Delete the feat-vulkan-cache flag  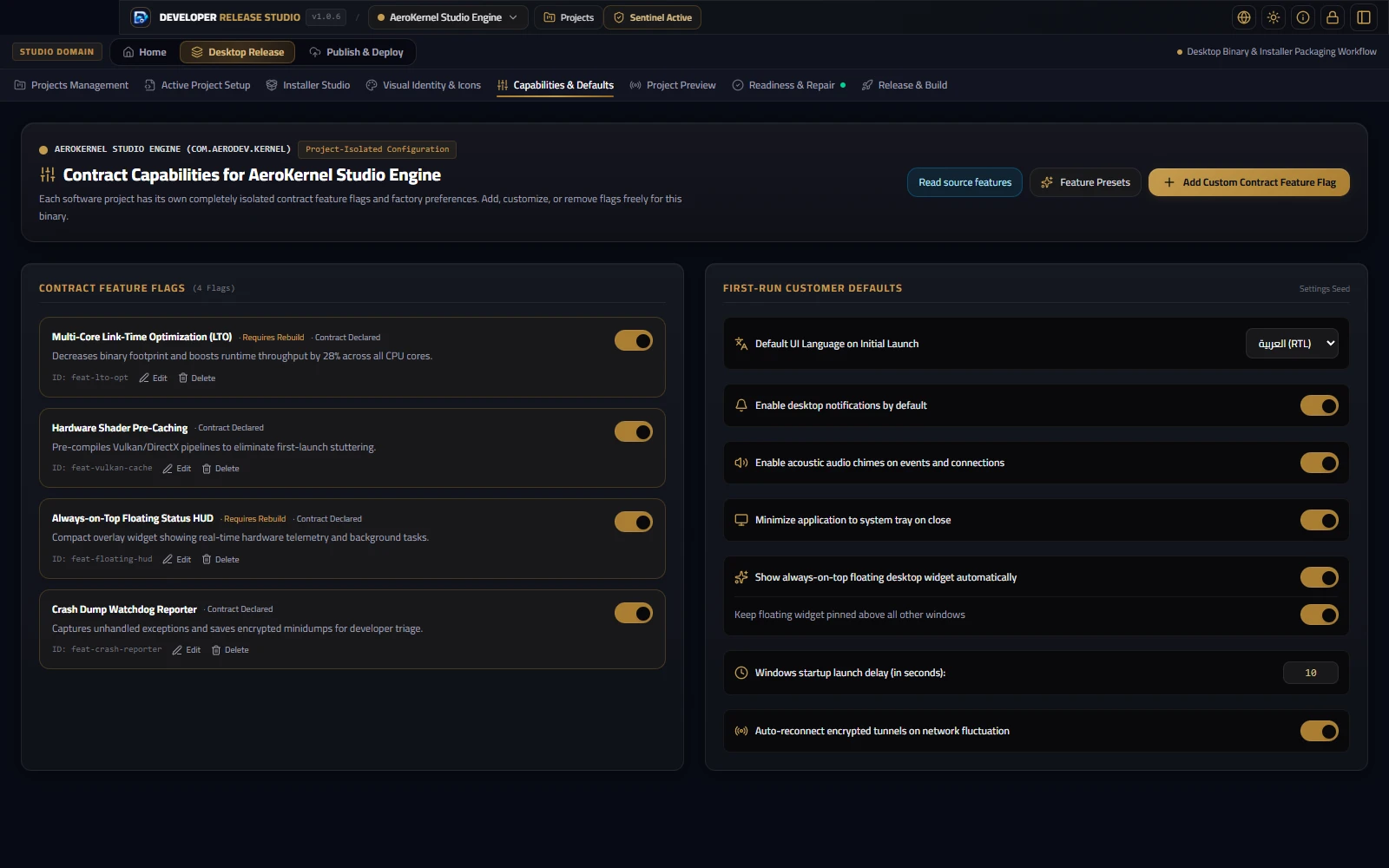(x=221, y=469)
